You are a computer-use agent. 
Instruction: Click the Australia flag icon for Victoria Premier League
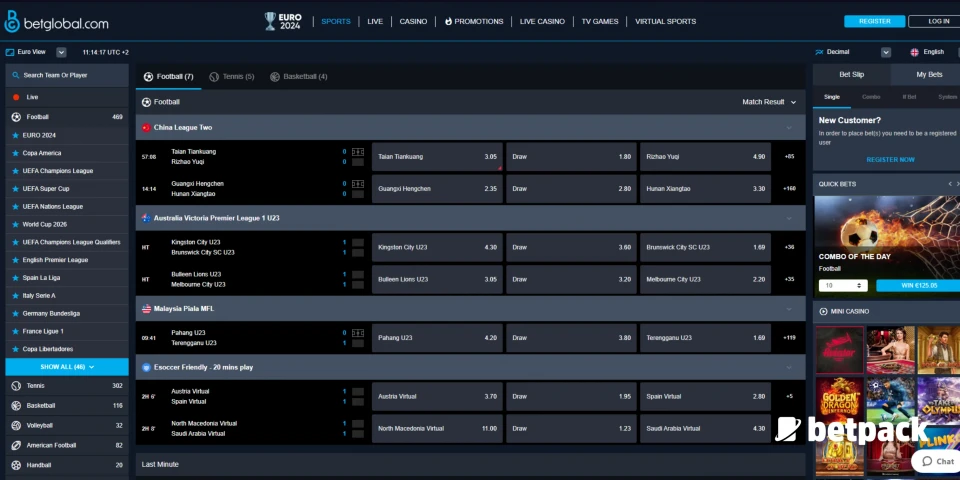tap(146, 218)
